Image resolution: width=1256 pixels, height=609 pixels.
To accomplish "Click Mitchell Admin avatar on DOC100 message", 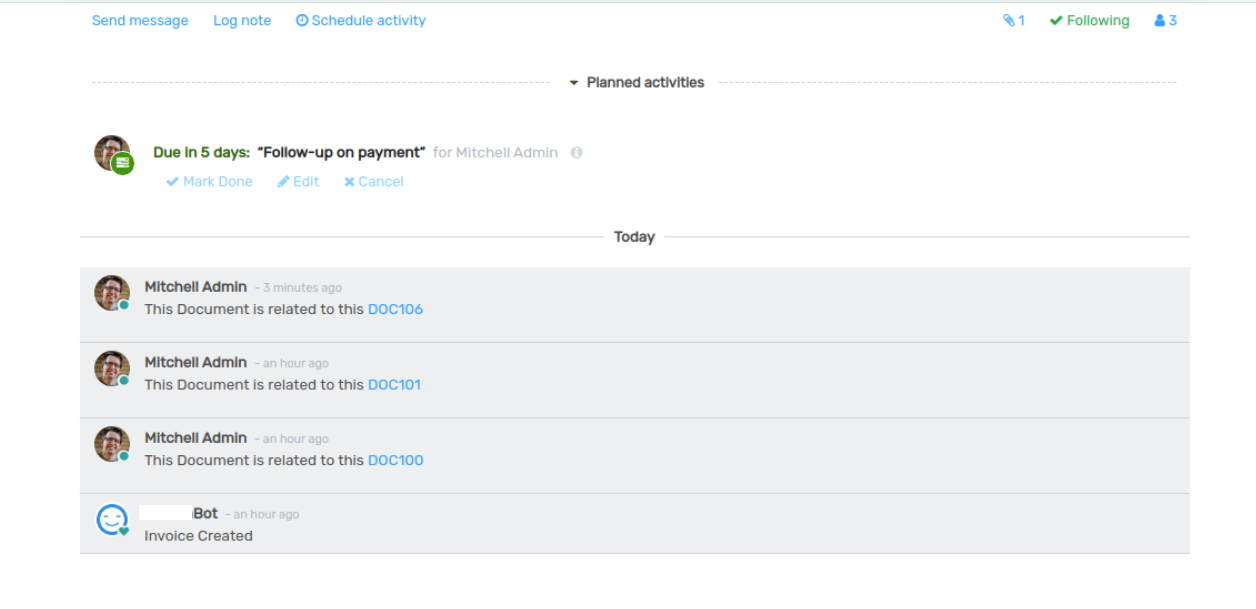I will coord(112,444).
